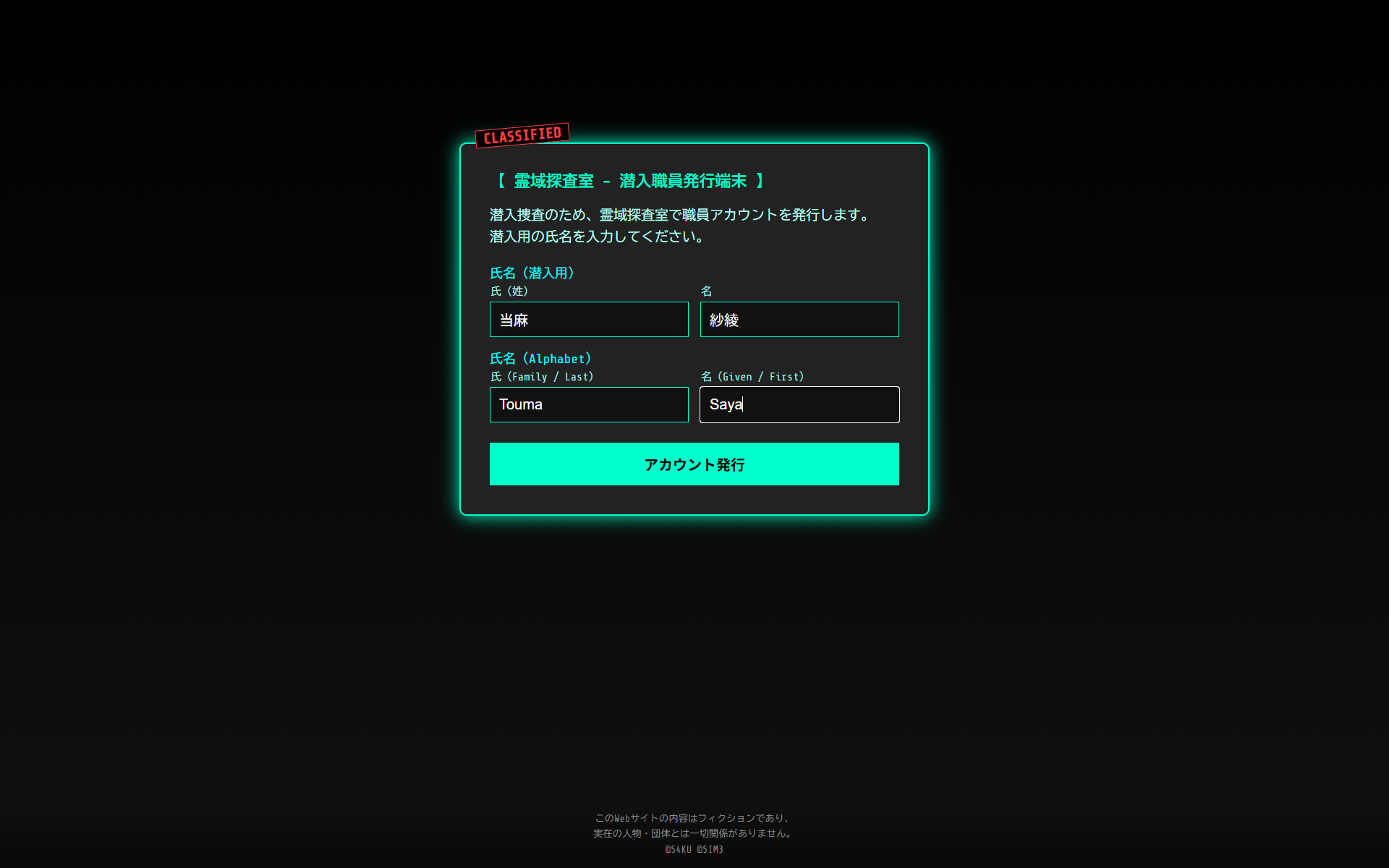Click the 氏（Family / Last） label
Viewport: 1389px width, 868px height.
(542, 376)
